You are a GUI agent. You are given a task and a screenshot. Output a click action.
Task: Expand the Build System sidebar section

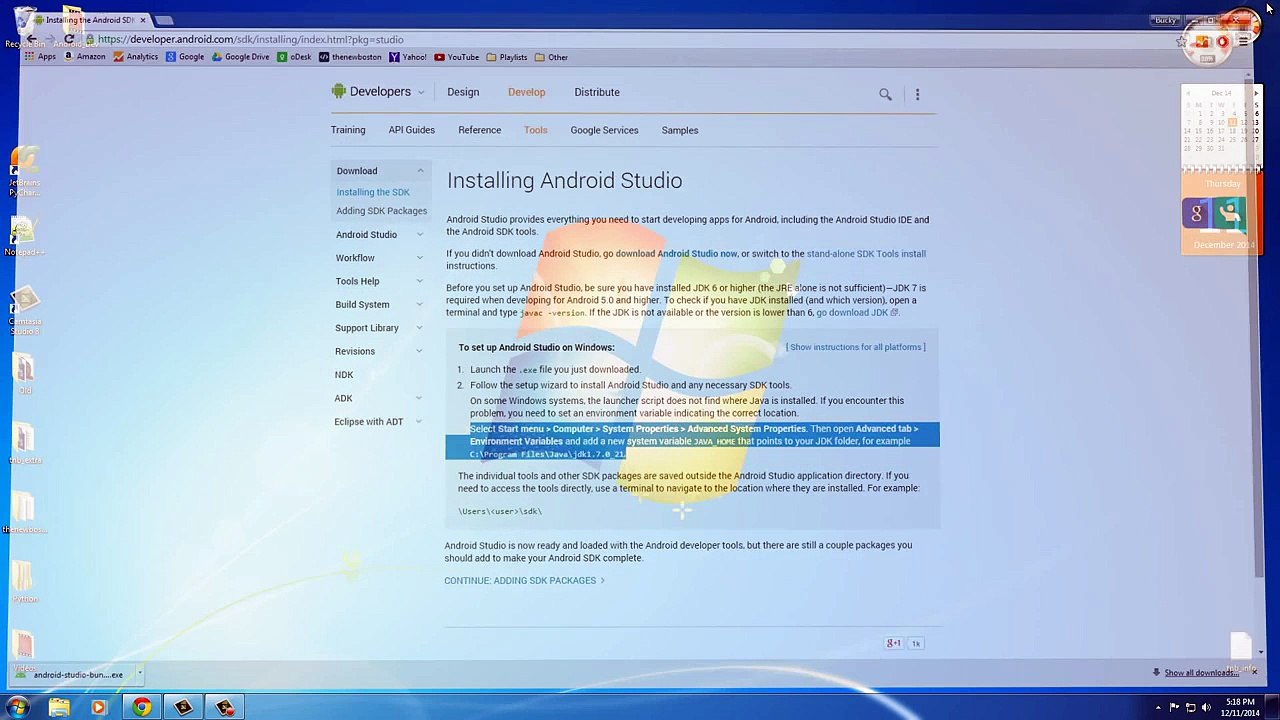(x=419, y=305)
